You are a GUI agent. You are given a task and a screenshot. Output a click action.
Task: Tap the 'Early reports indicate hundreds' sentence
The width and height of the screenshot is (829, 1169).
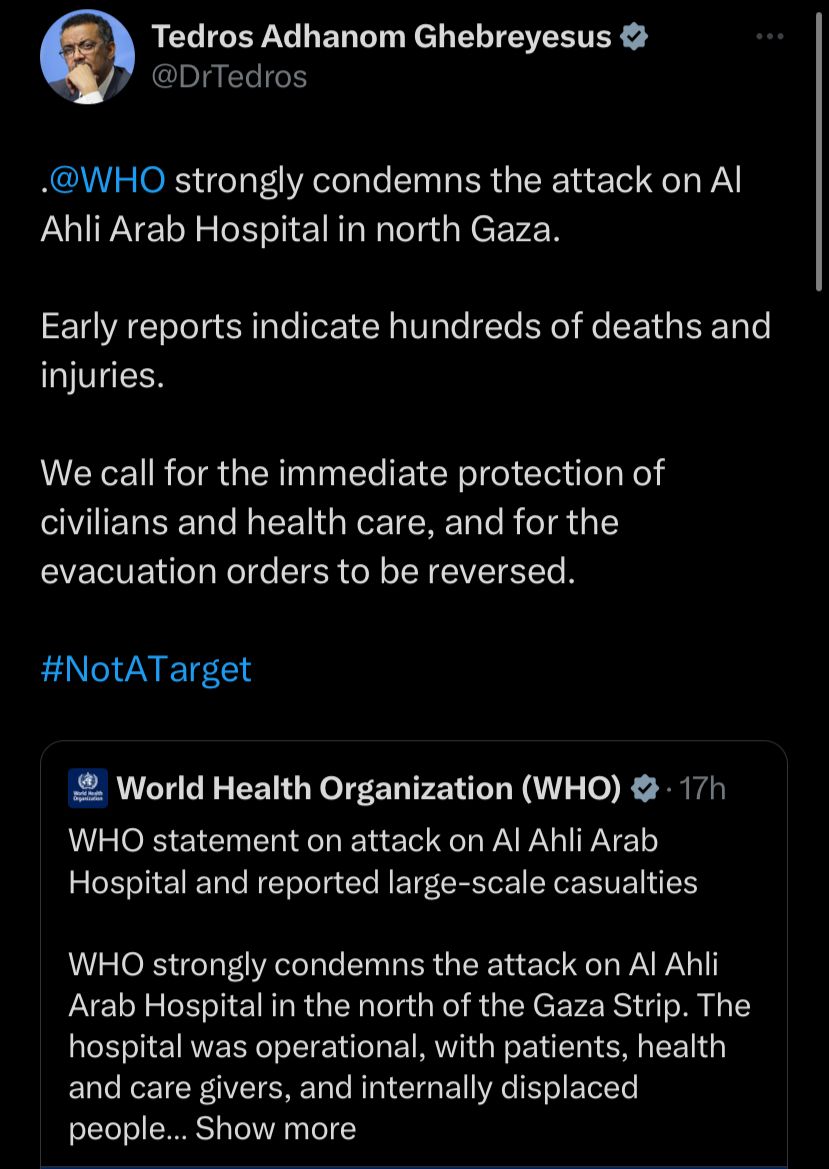pyautogui.click(x=405, y=326)
